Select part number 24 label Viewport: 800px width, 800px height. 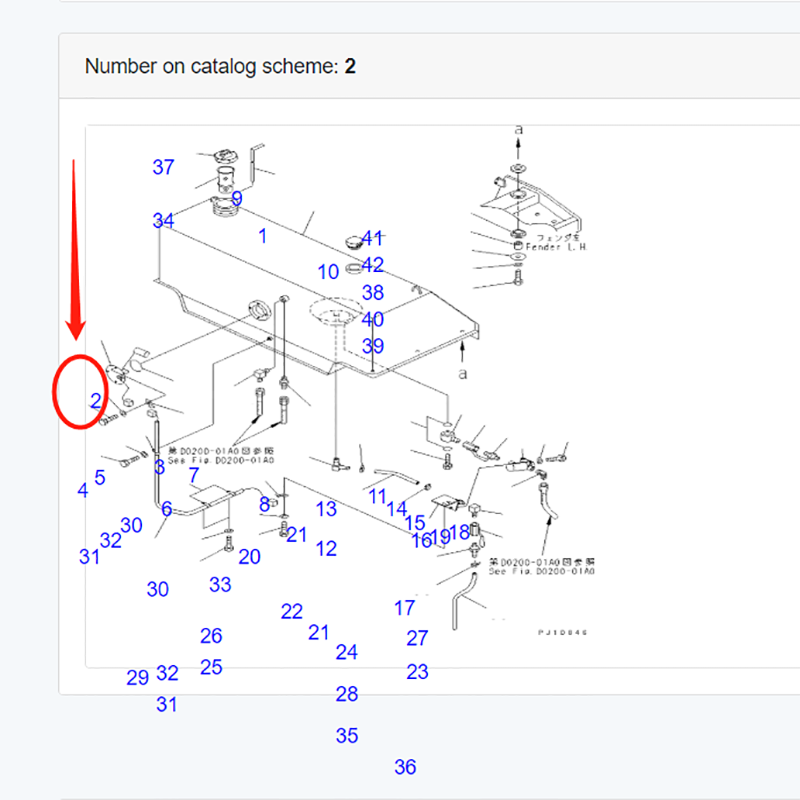[346, 652]
